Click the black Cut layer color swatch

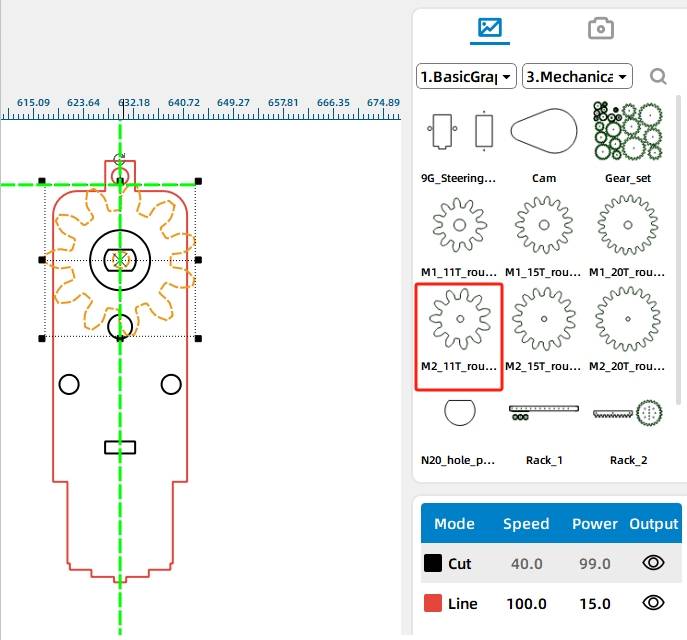[x=433, y=564]
